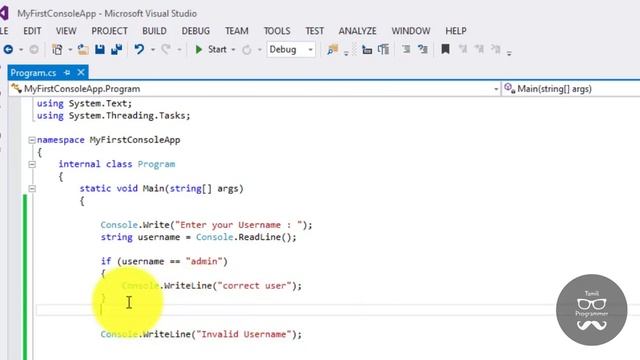Go to the previous bookmark icon

(x=462, y=49)
